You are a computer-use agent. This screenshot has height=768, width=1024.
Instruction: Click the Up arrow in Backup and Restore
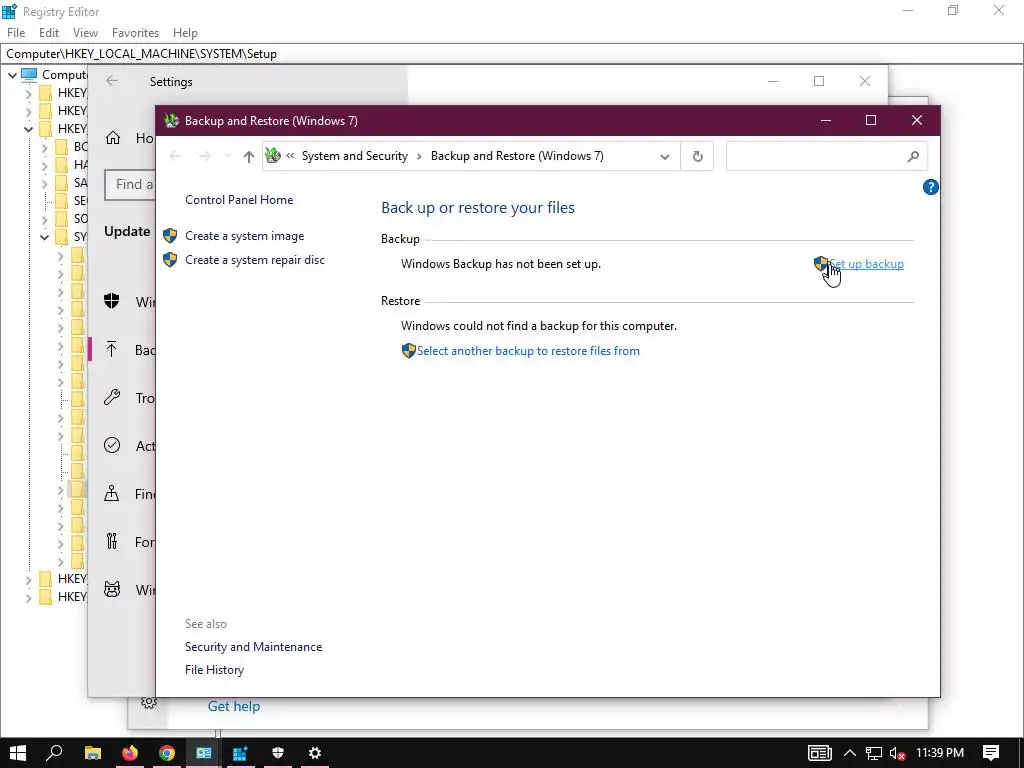pyautogui.click(x=248, y=156)
